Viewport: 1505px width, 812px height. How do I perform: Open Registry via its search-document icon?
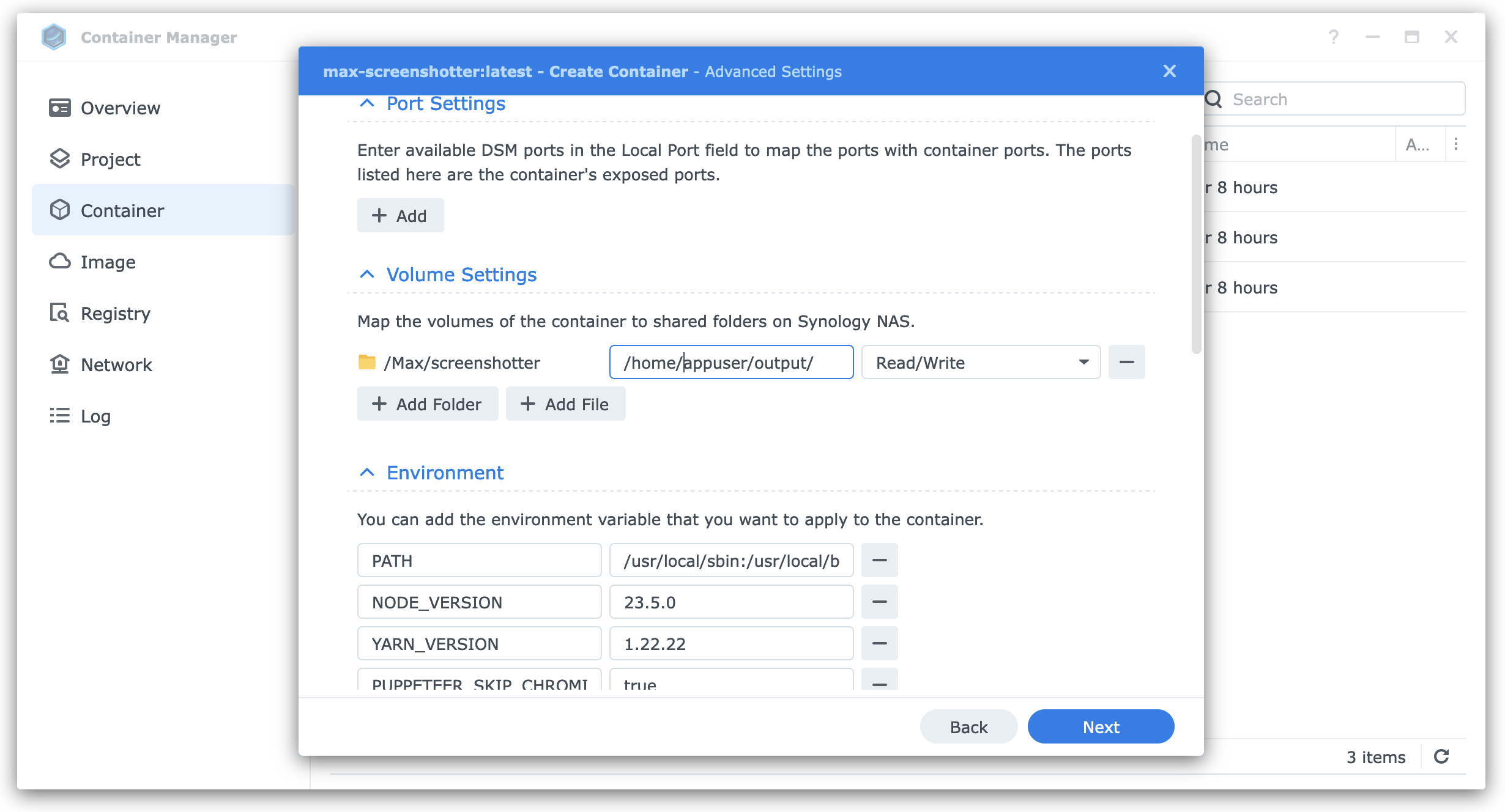click(x=59, y=313)
